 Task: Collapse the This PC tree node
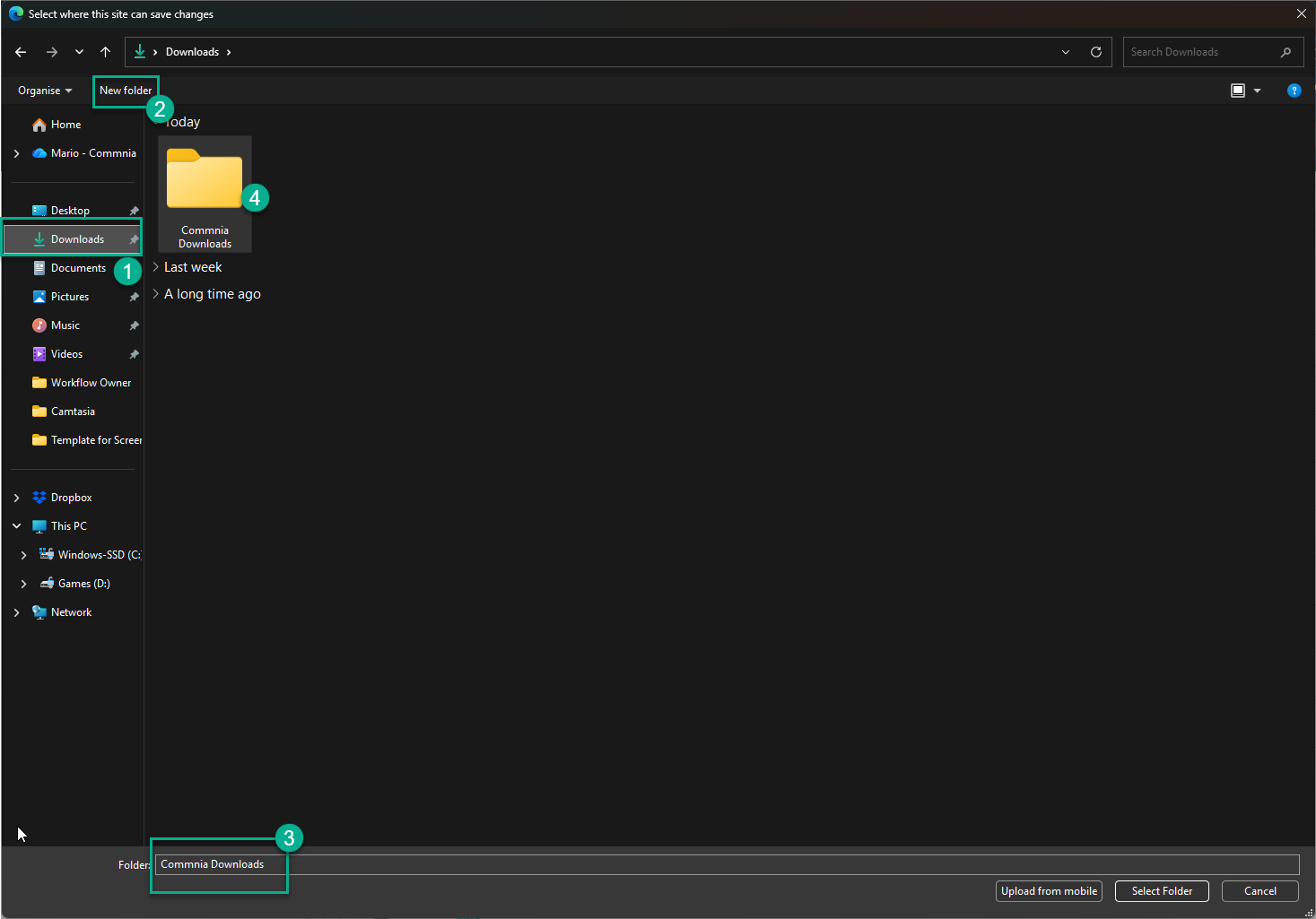[17, 526]
